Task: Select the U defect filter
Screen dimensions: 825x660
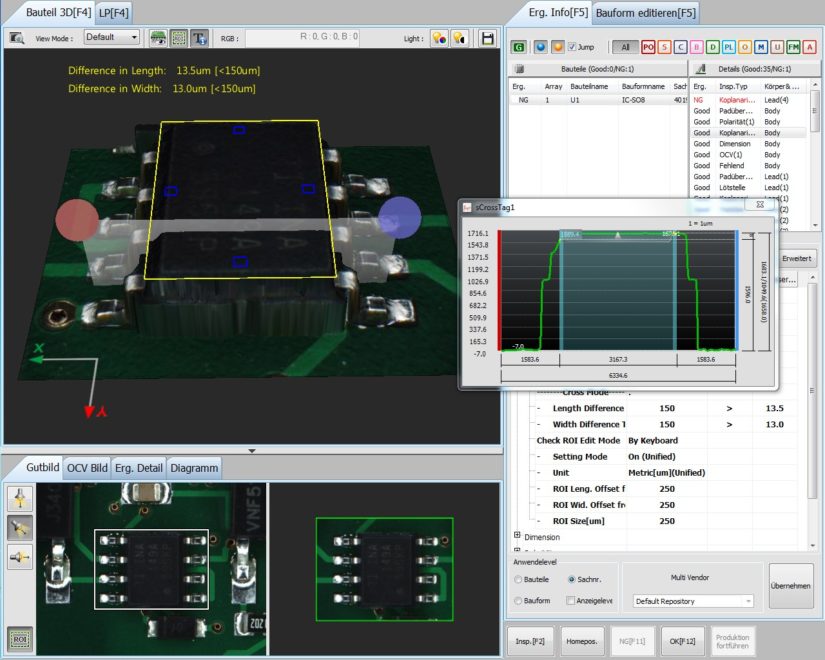Action: tap(777, 47)
